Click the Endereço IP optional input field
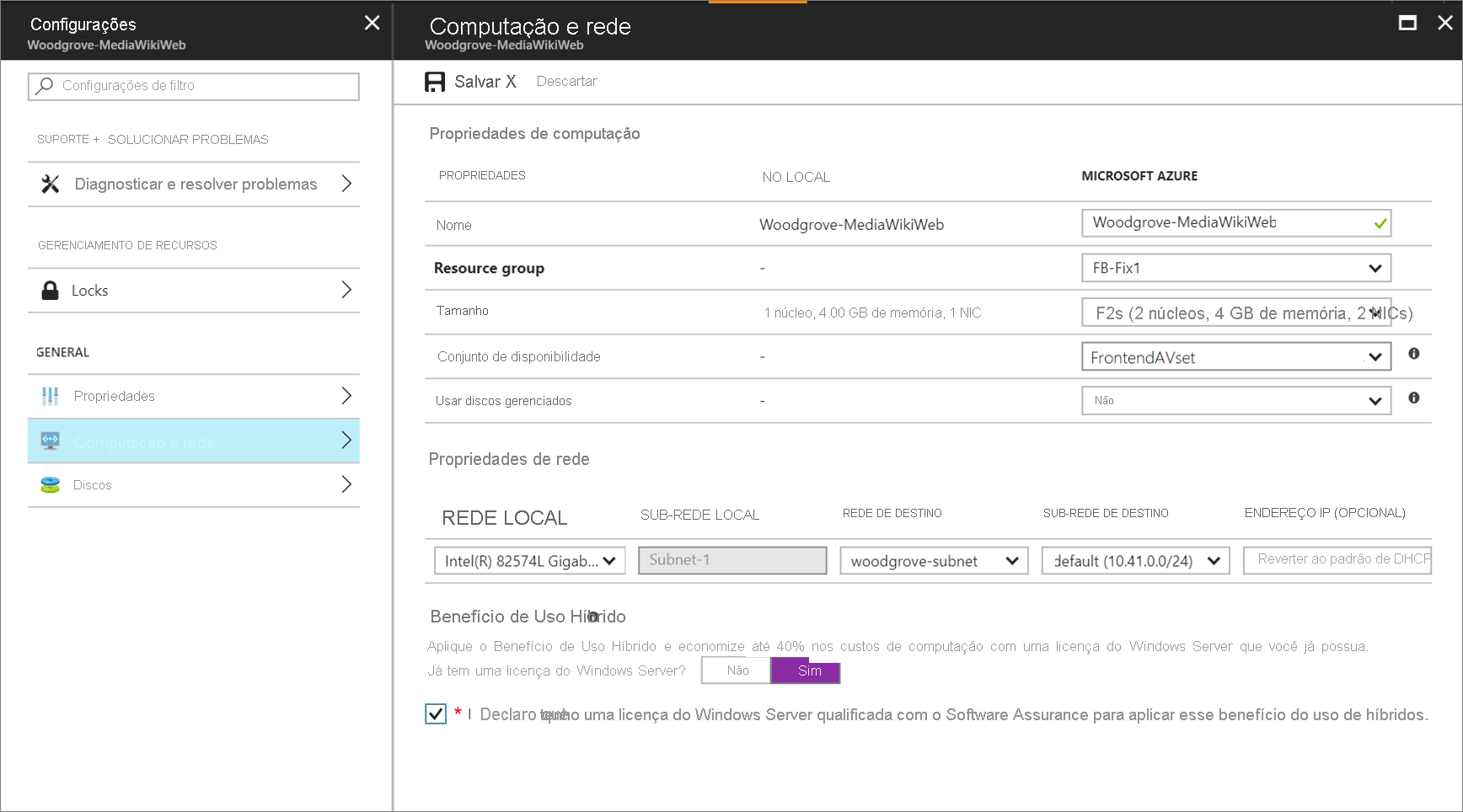 click(1337, 559)
